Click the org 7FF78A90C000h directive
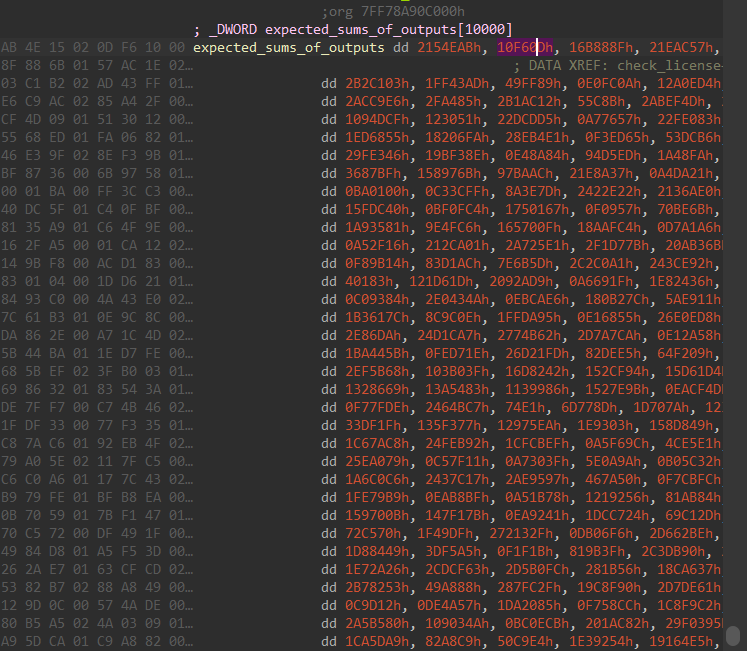The image size is (747, 651). 393,10
